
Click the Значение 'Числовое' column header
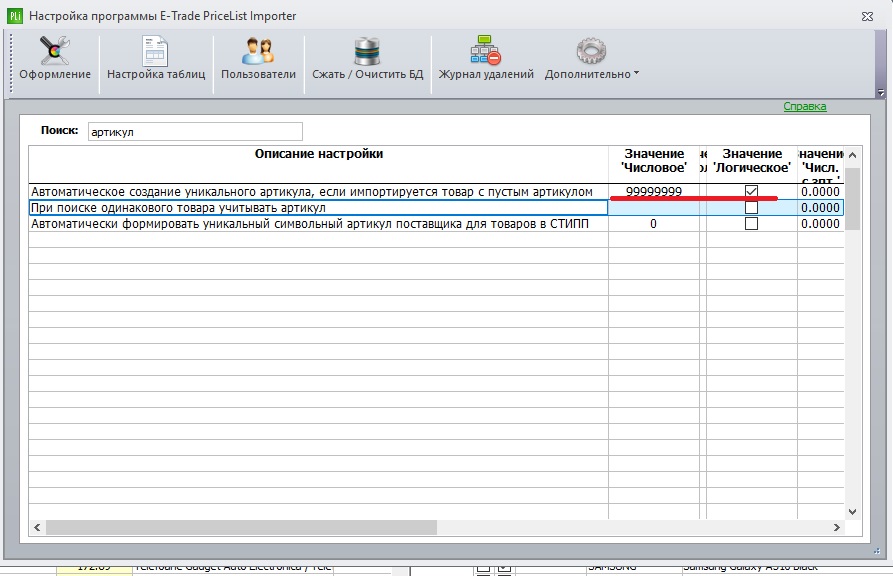[654, 164]
